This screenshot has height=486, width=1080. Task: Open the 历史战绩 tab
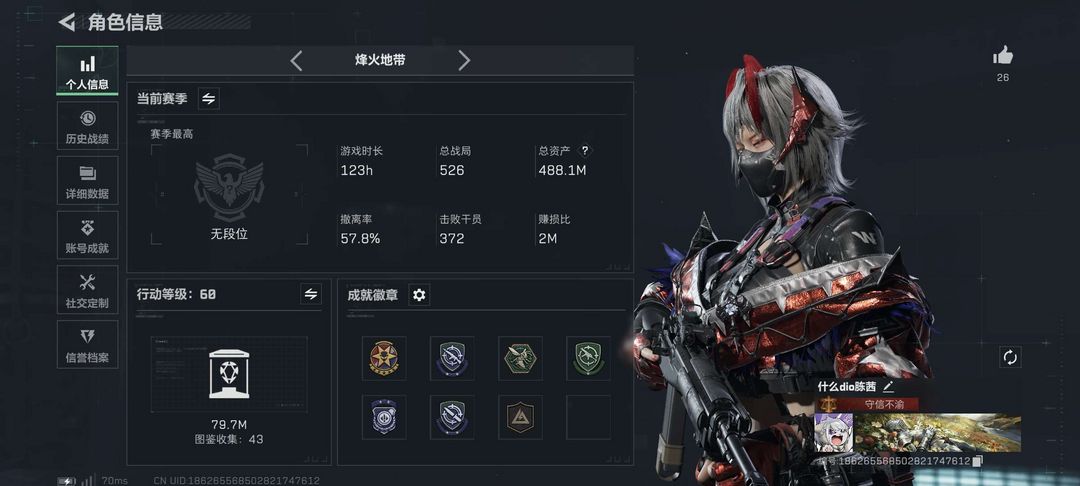click(87, 127)
